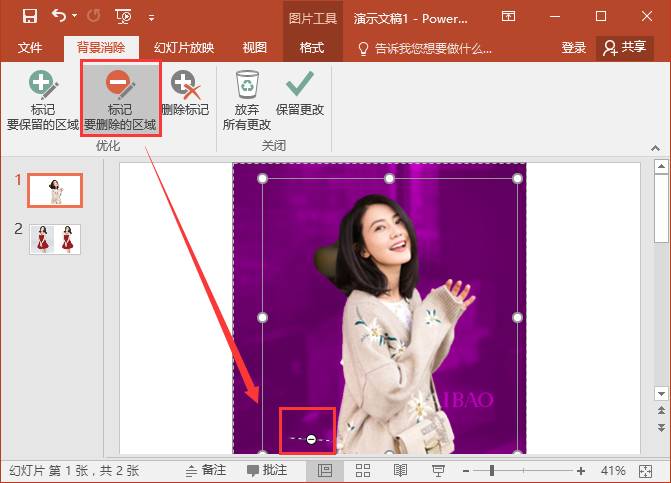
Task: Toggle the 批注 comments pane
Action: [267, 471]
